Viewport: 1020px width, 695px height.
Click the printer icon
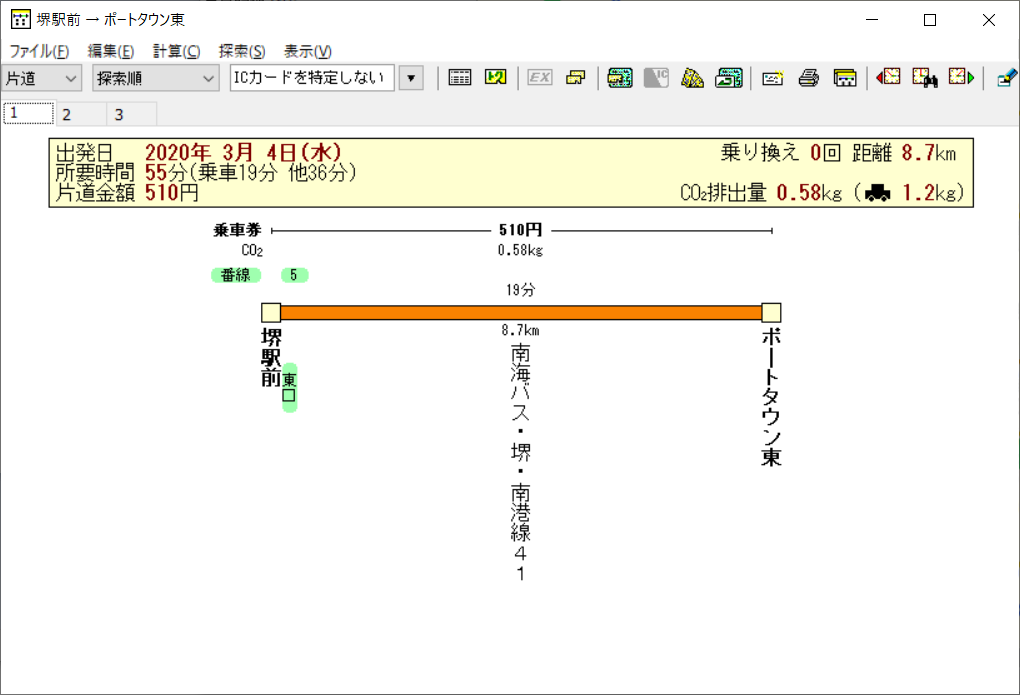pos(809,78)
